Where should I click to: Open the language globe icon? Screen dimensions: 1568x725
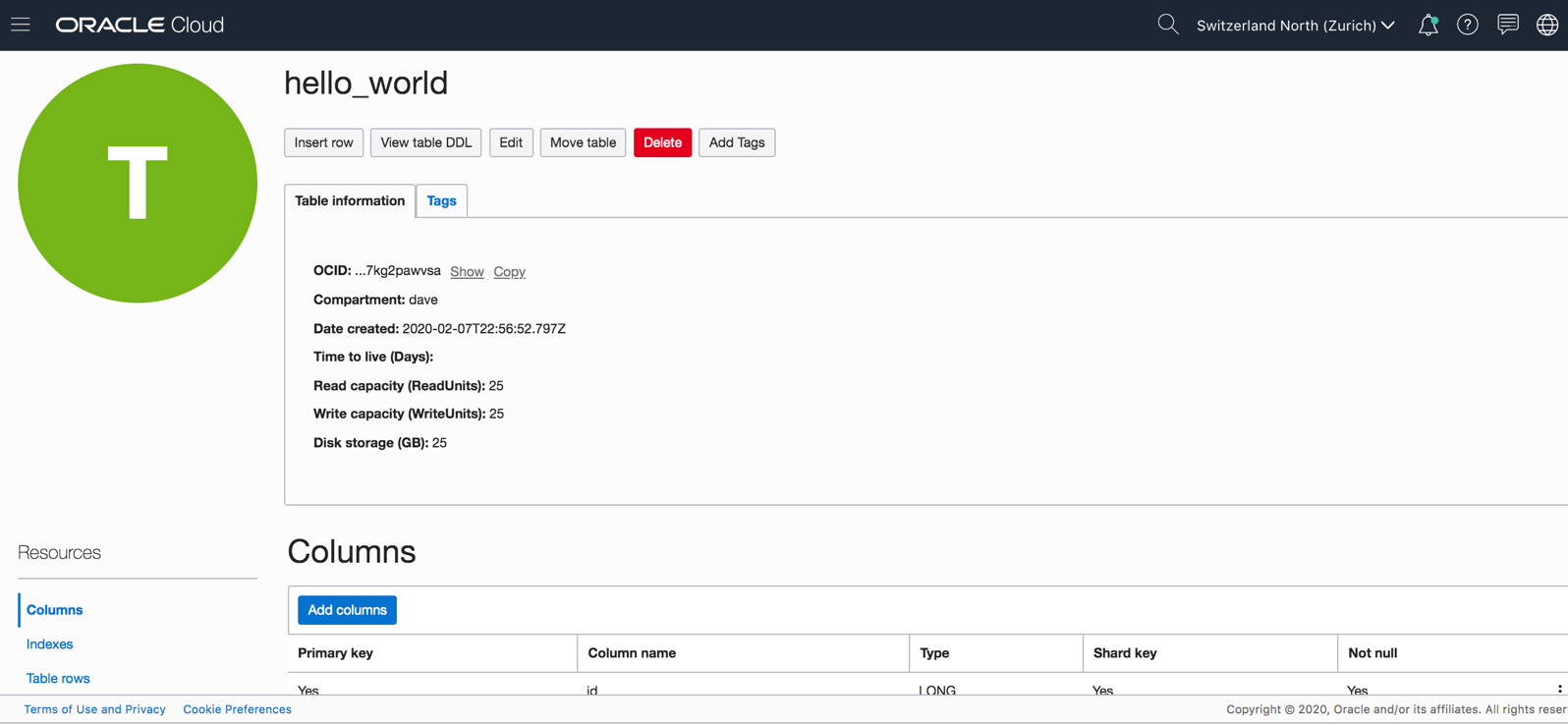1547,25
